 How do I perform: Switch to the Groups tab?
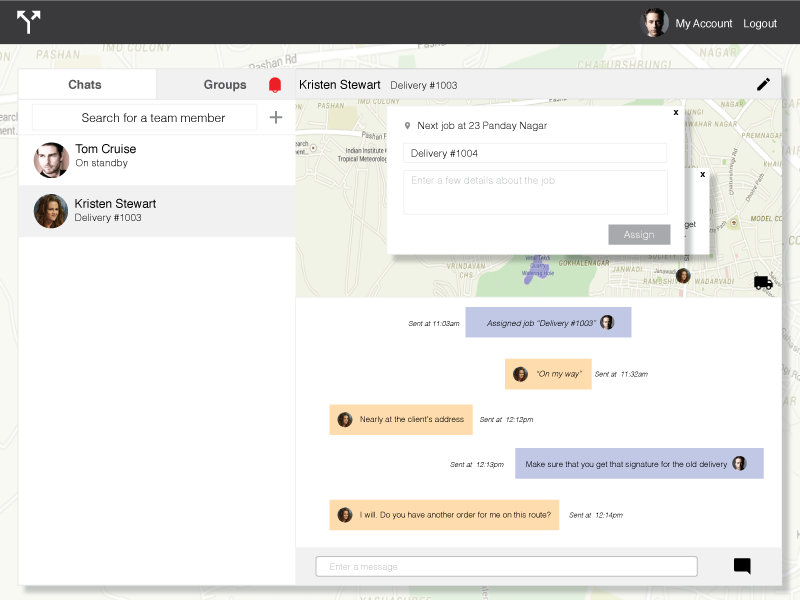(x=225, y=85)
